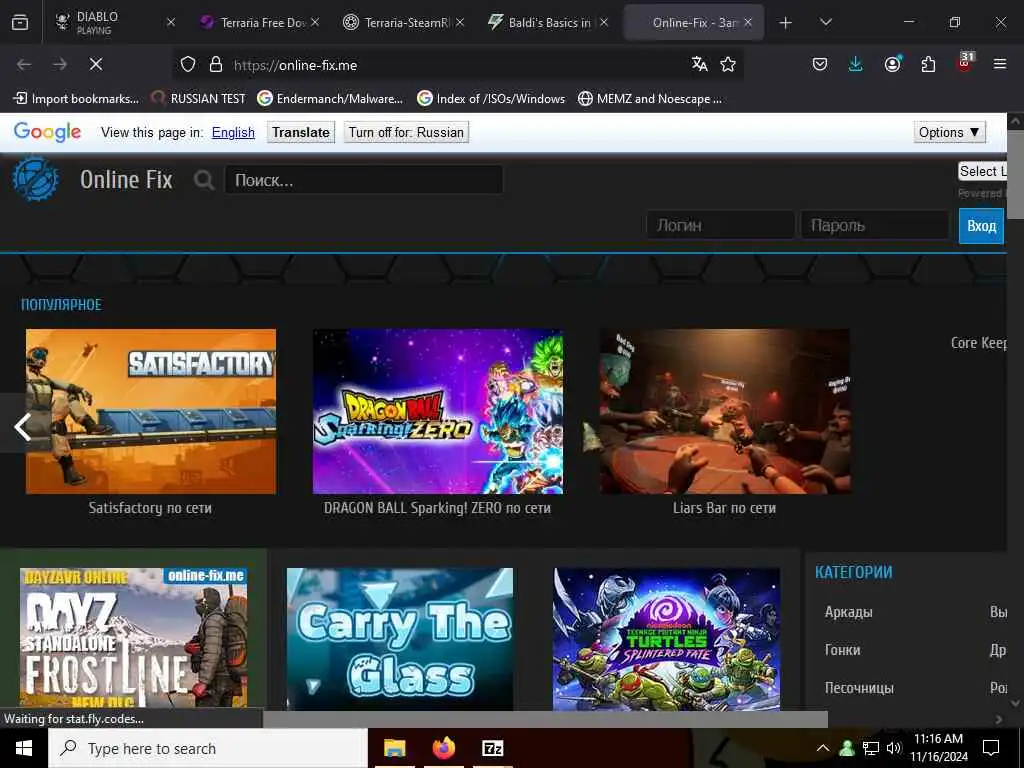
Task: Click the blue Вход login button
Action: [x=981, y=226]
